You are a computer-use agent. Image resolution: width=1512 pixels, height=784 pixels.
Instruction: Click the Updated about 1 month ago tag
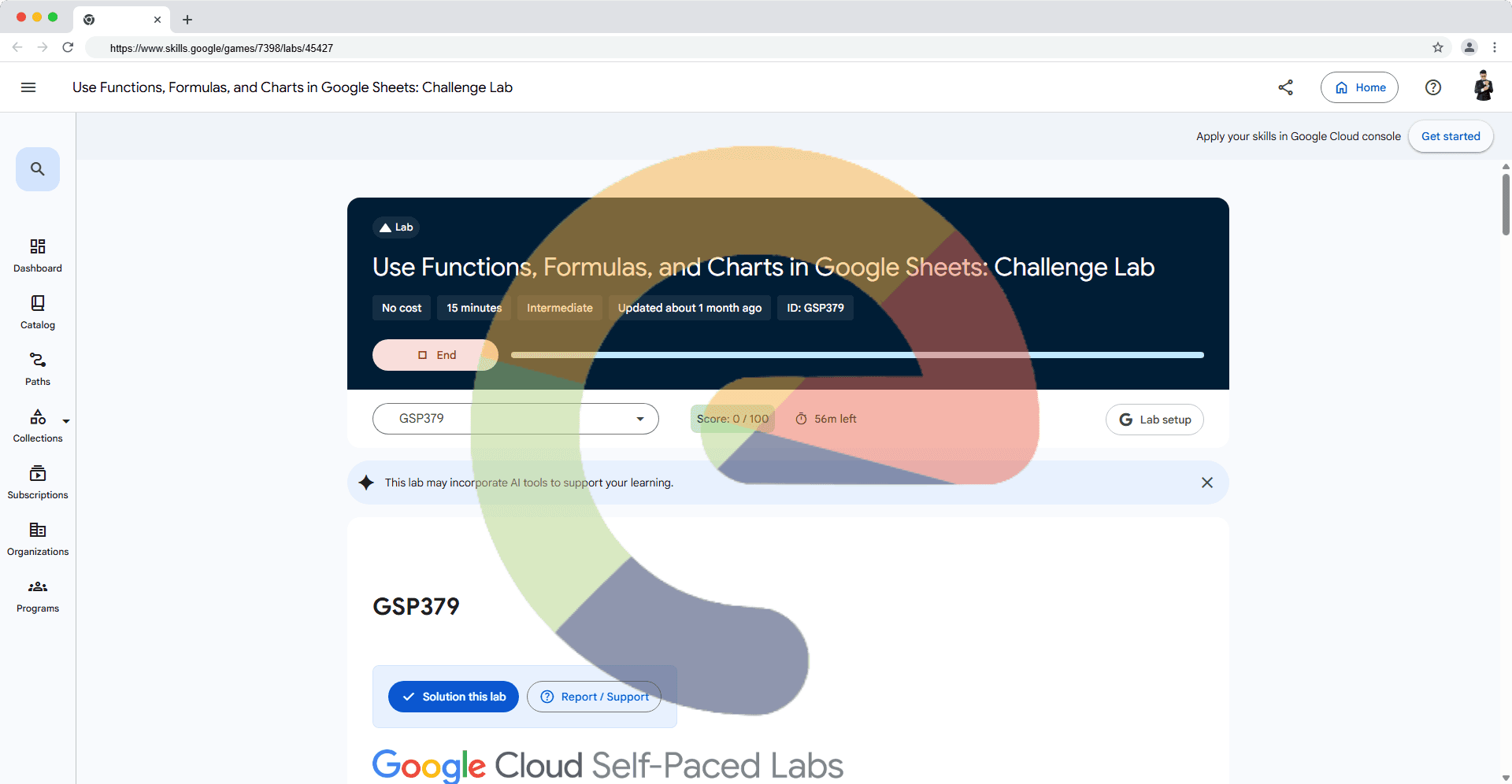pos(690,308)
